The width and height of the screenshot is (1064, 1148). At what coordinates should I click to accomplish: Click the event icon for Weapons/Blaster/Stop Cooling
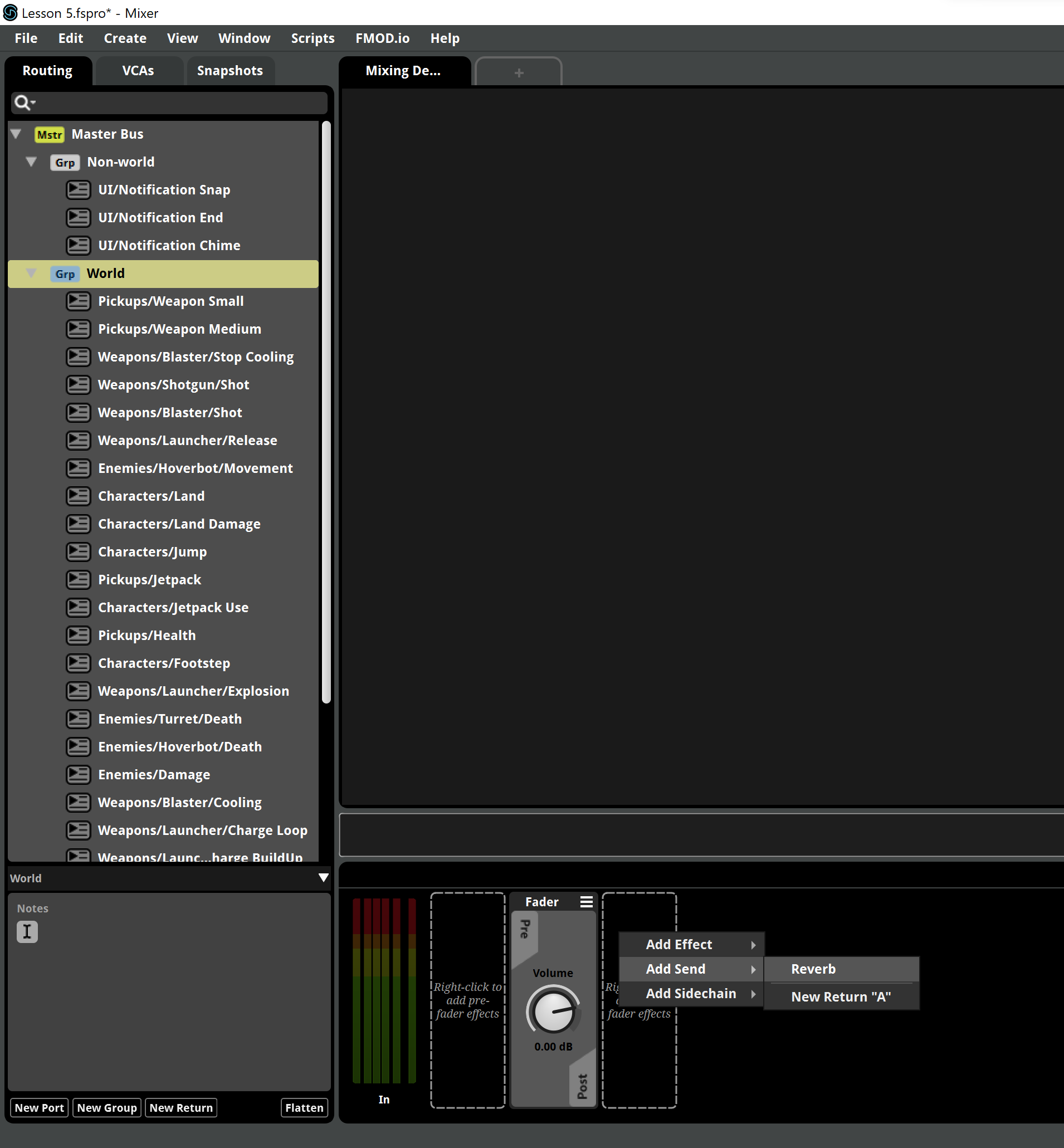tap(78, 357)
